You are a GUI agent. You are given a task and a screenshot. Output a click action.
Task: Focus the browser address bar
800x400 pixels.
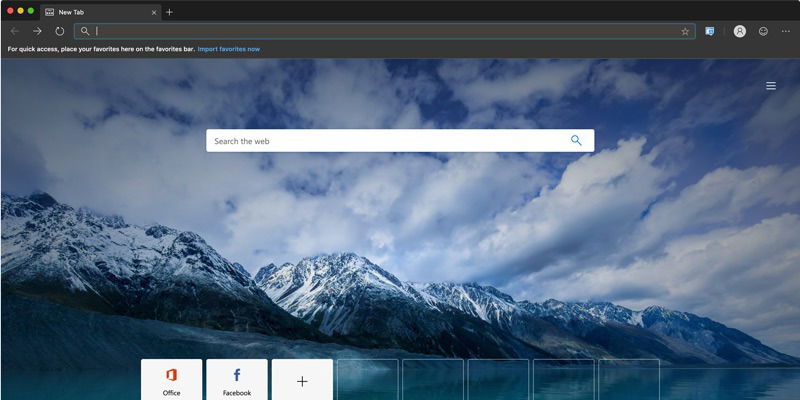(380, 31)
